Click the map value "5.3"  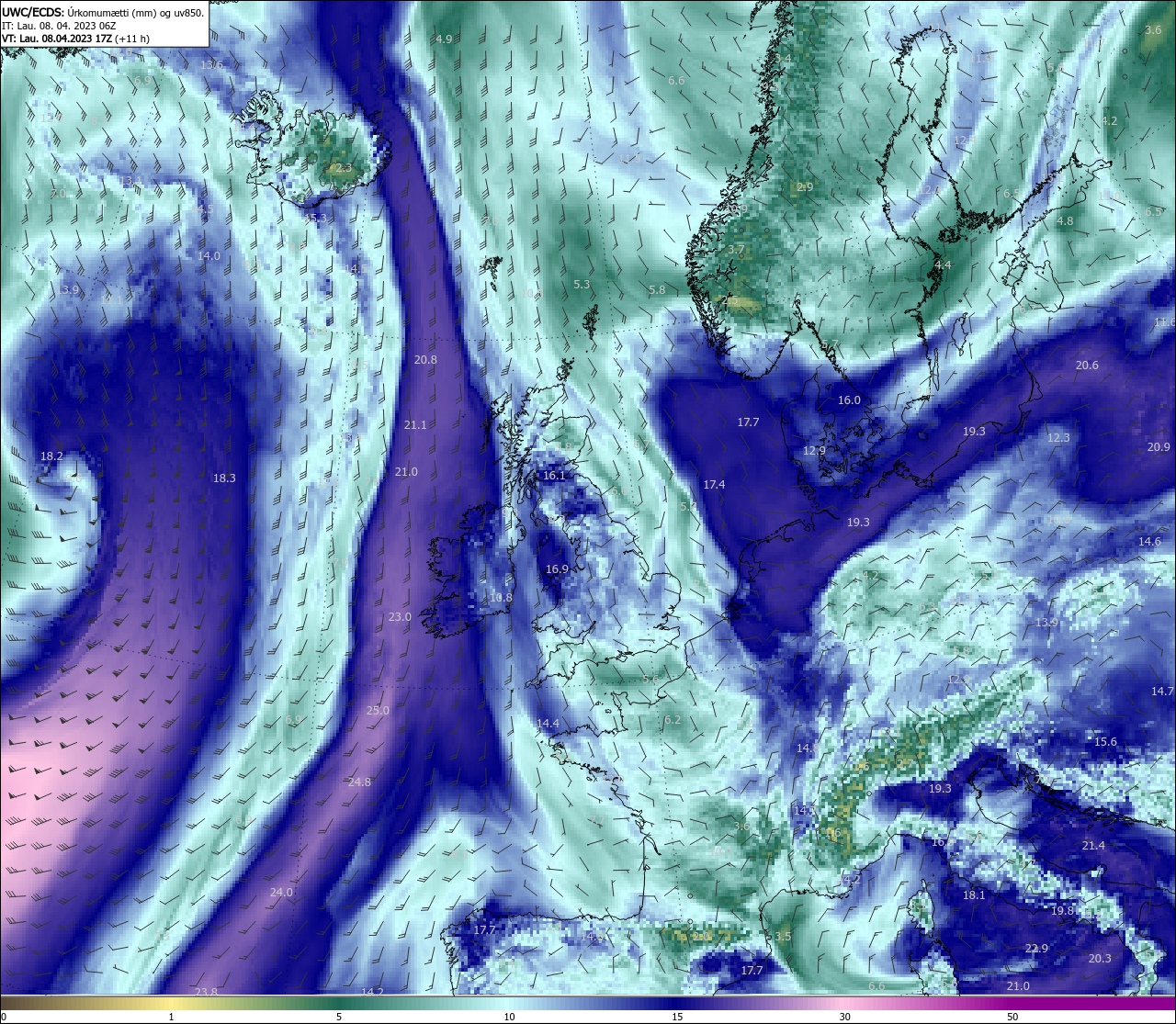point(582,285)
